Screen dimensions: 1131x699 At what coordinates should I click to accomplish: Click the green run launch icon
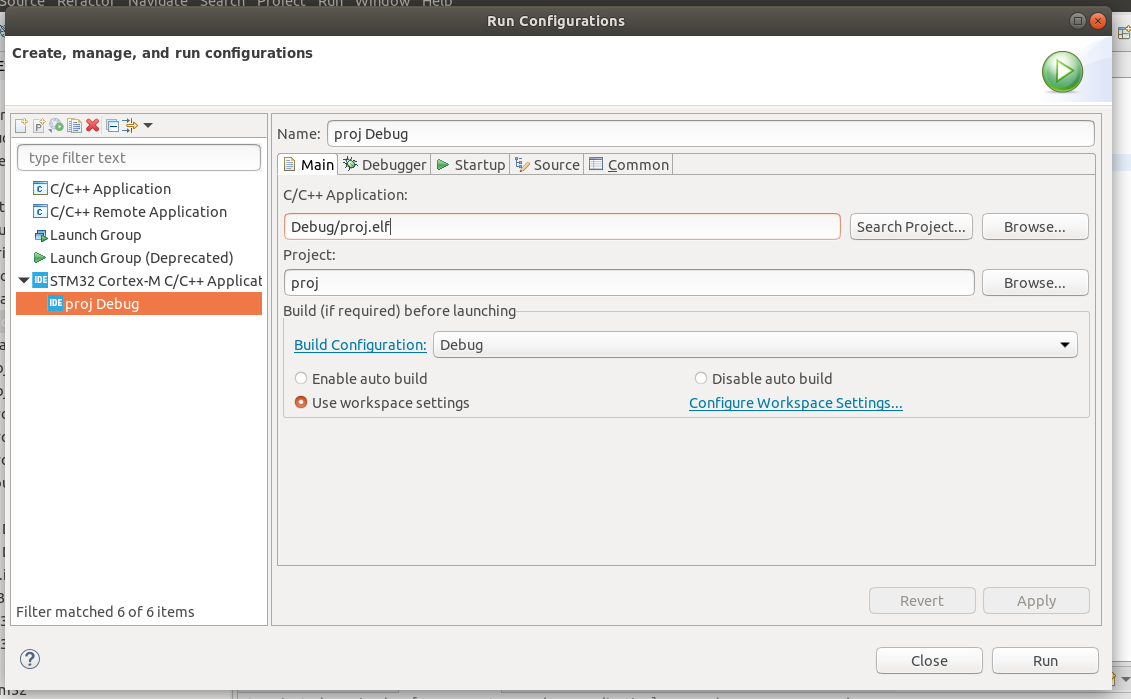(1061, 71)
